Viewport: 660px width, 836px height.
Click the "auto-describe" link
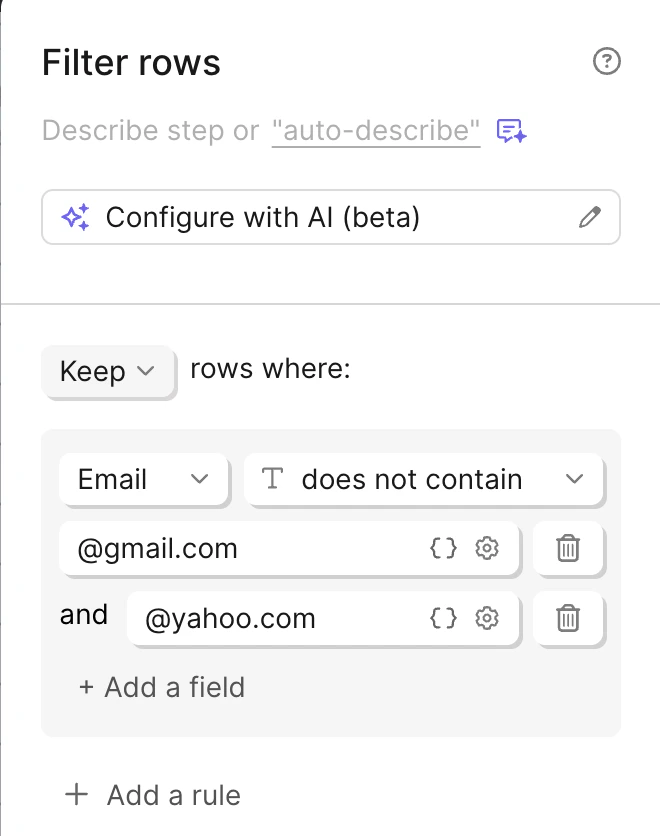point(376,131)
